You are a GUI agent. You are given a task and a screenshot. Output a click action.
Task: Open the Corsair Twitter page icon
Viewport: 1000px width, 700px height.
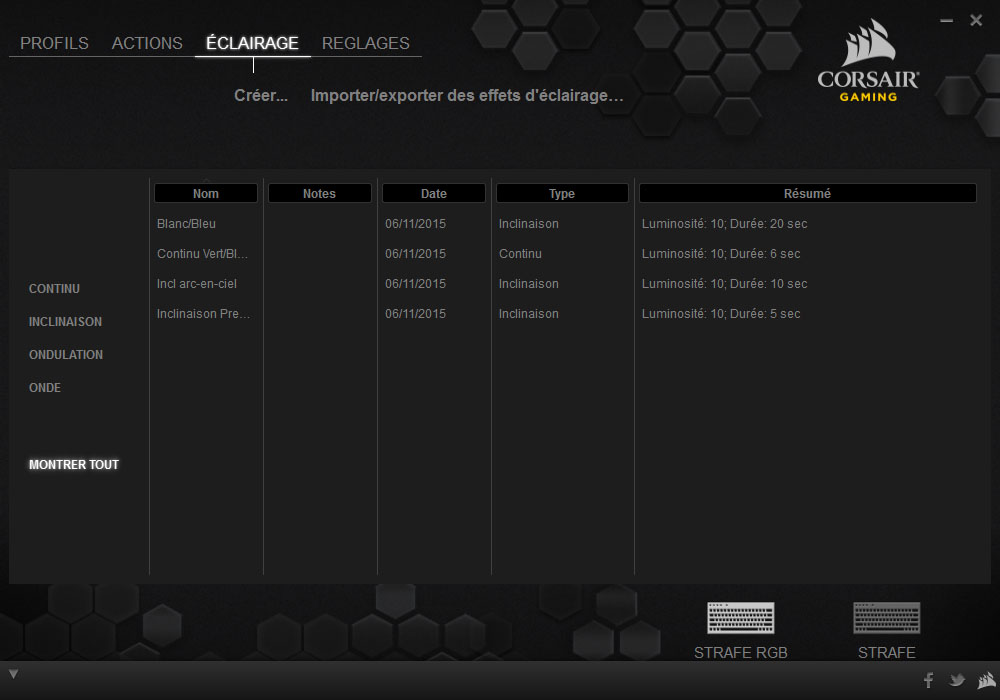click(x=957, y=680)
